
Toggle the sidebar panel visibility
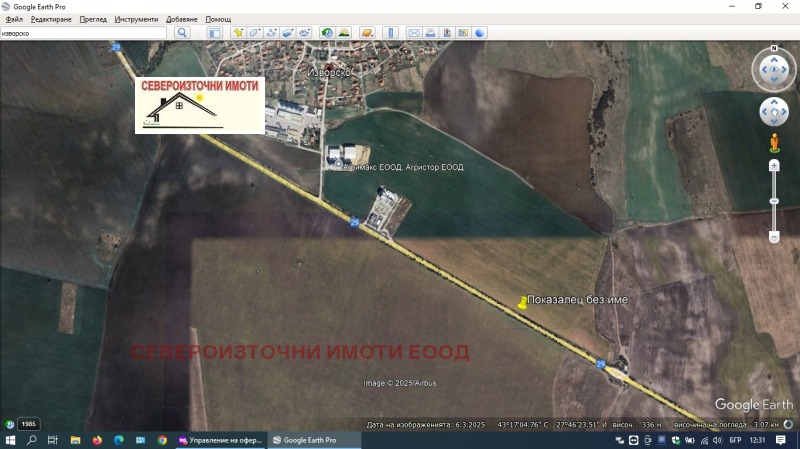[x=214, y=33]
